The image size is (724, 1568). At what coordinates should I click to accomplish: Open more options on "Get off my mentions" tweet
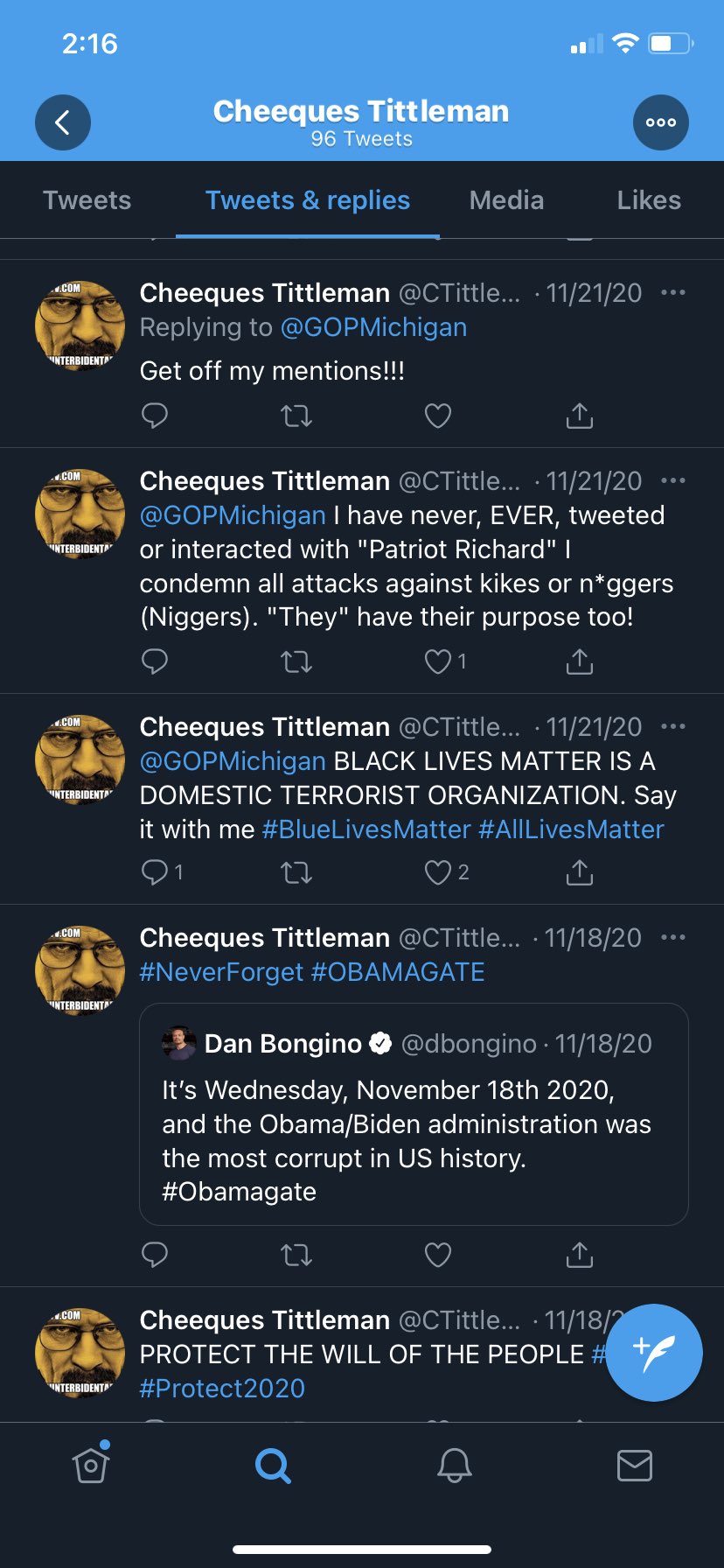click(673, 292)
